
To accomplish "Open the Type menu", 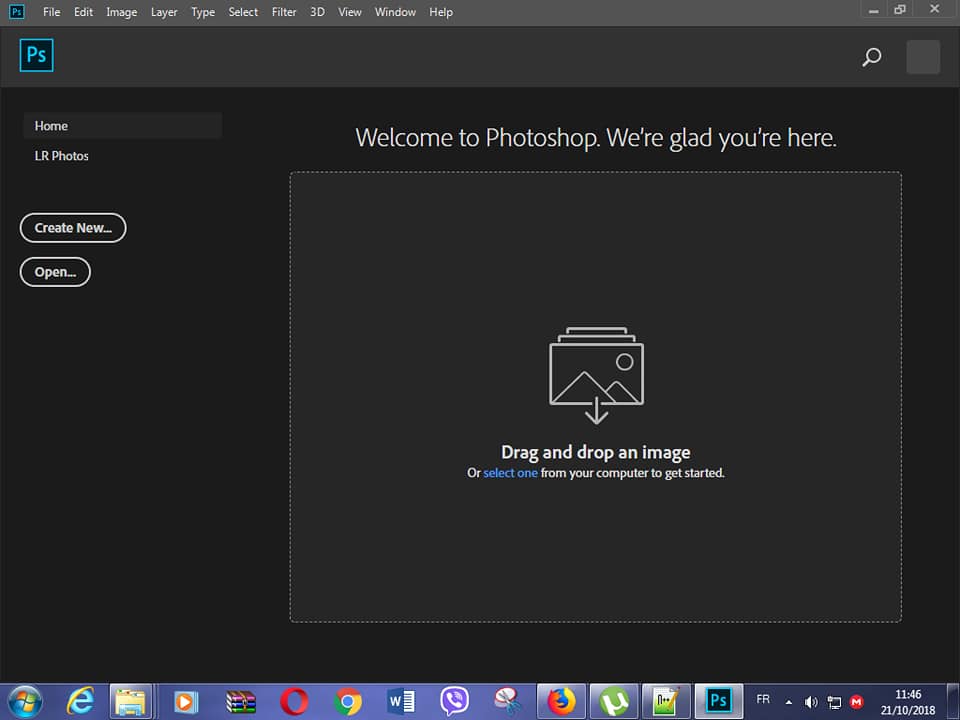I will (203, 12).
